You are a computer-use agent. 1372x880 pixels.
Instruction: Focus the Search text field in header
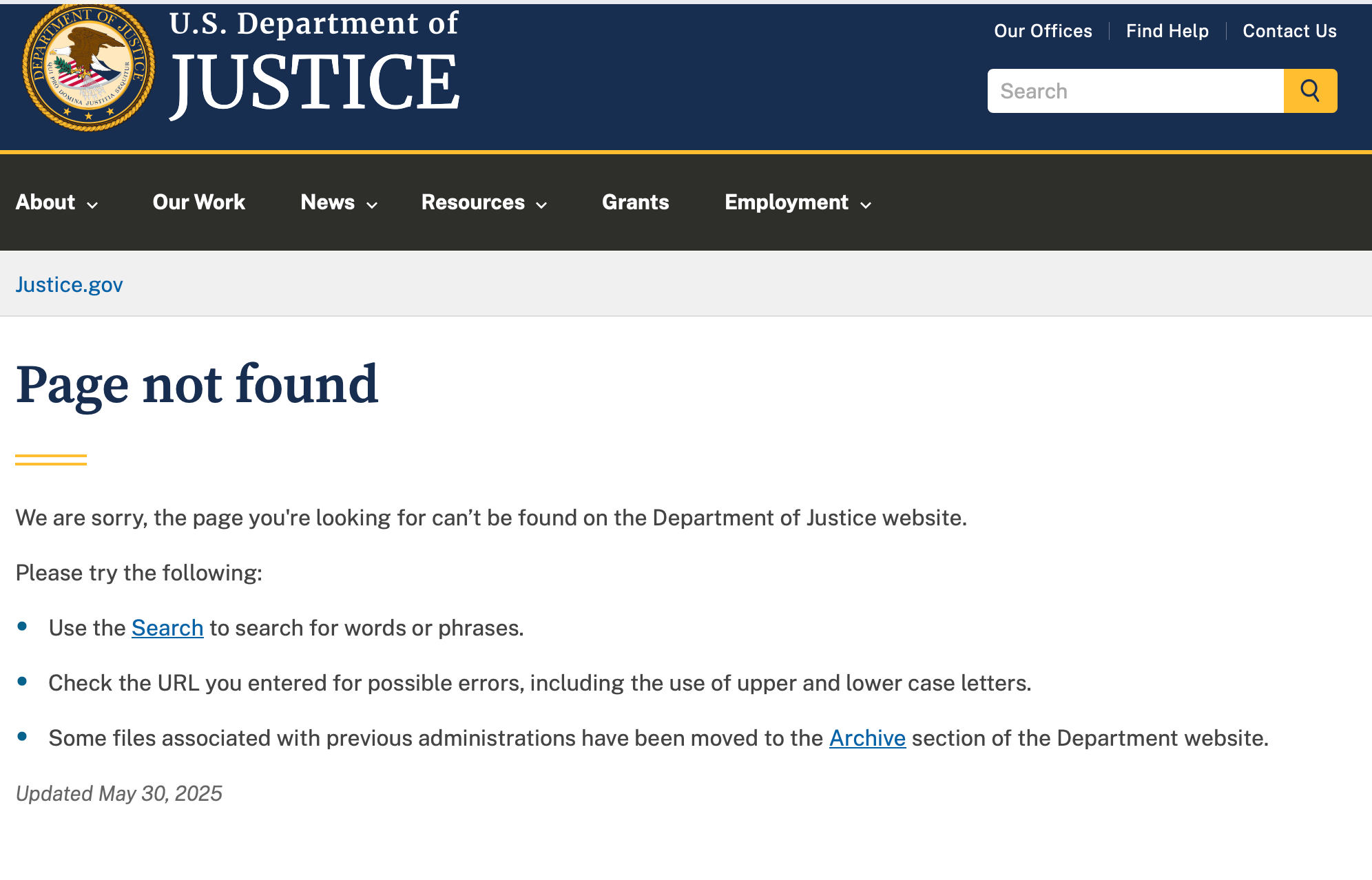(1135, 91)
